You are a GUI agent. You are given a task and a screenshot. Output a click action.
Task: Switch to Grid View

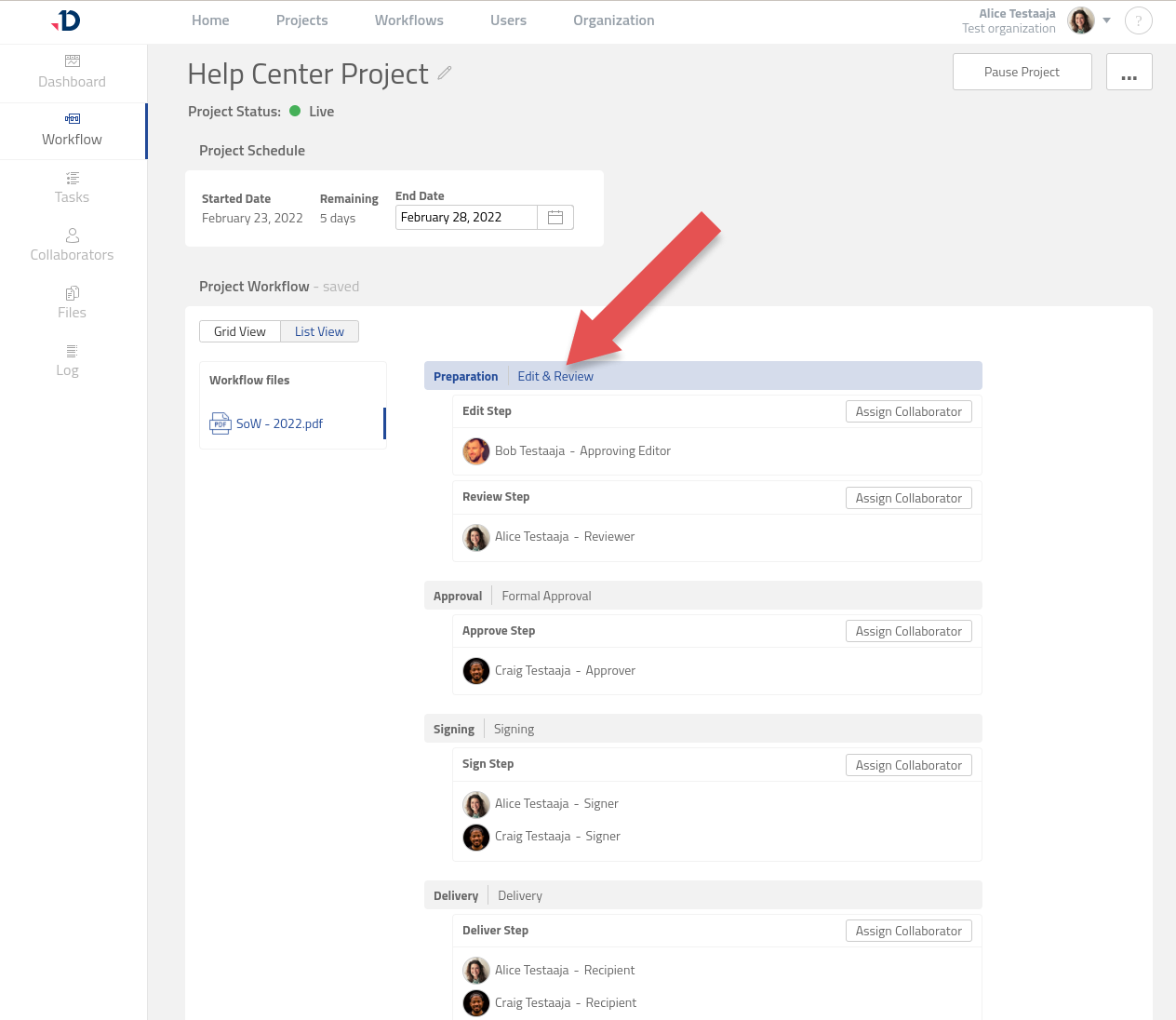pos(239,331)
